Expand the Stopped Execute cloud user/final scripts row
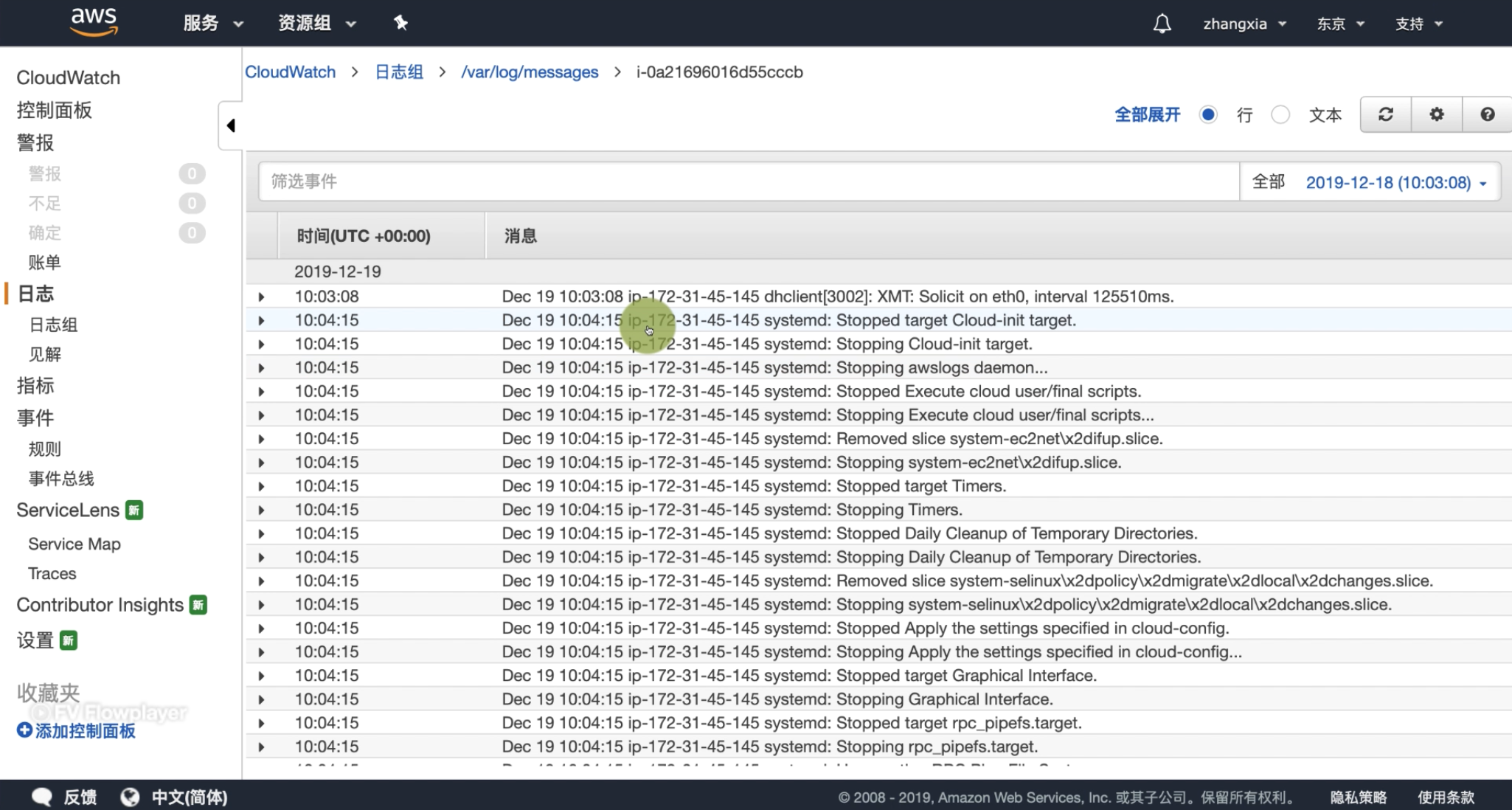 click(x=261, y=391)
